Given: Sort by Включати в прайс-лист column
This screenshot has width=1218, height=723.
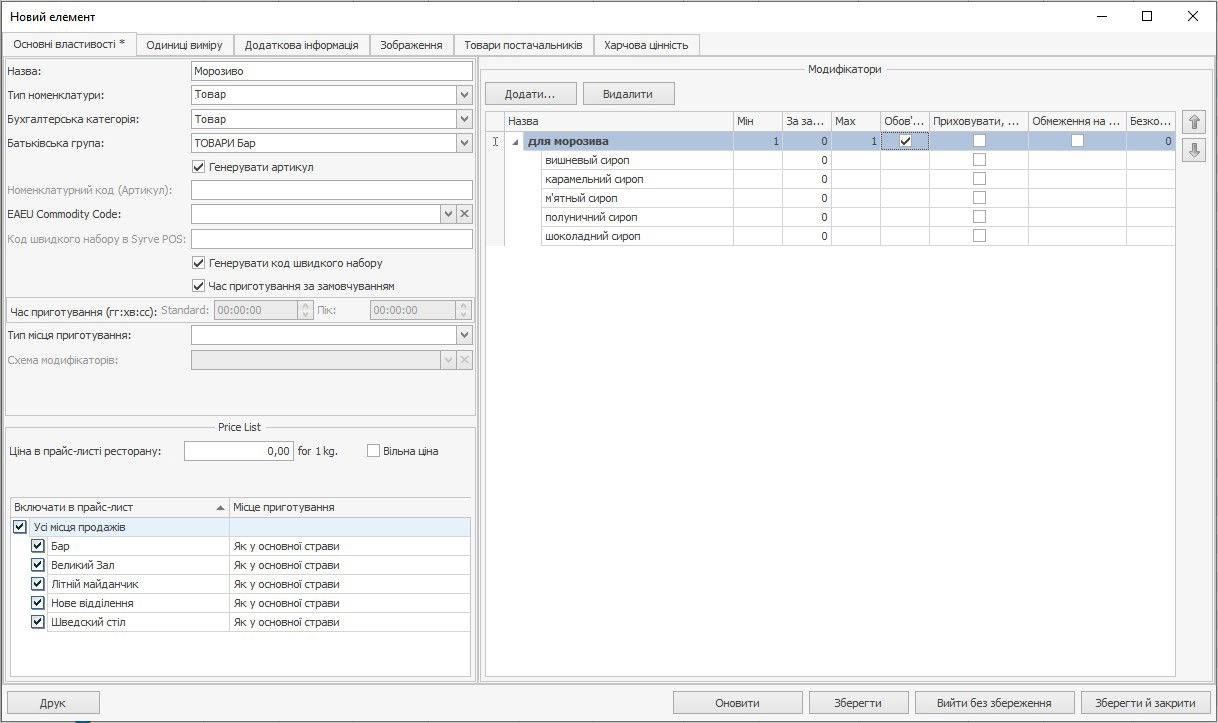Looking at the screenshot, I should 119,507.
